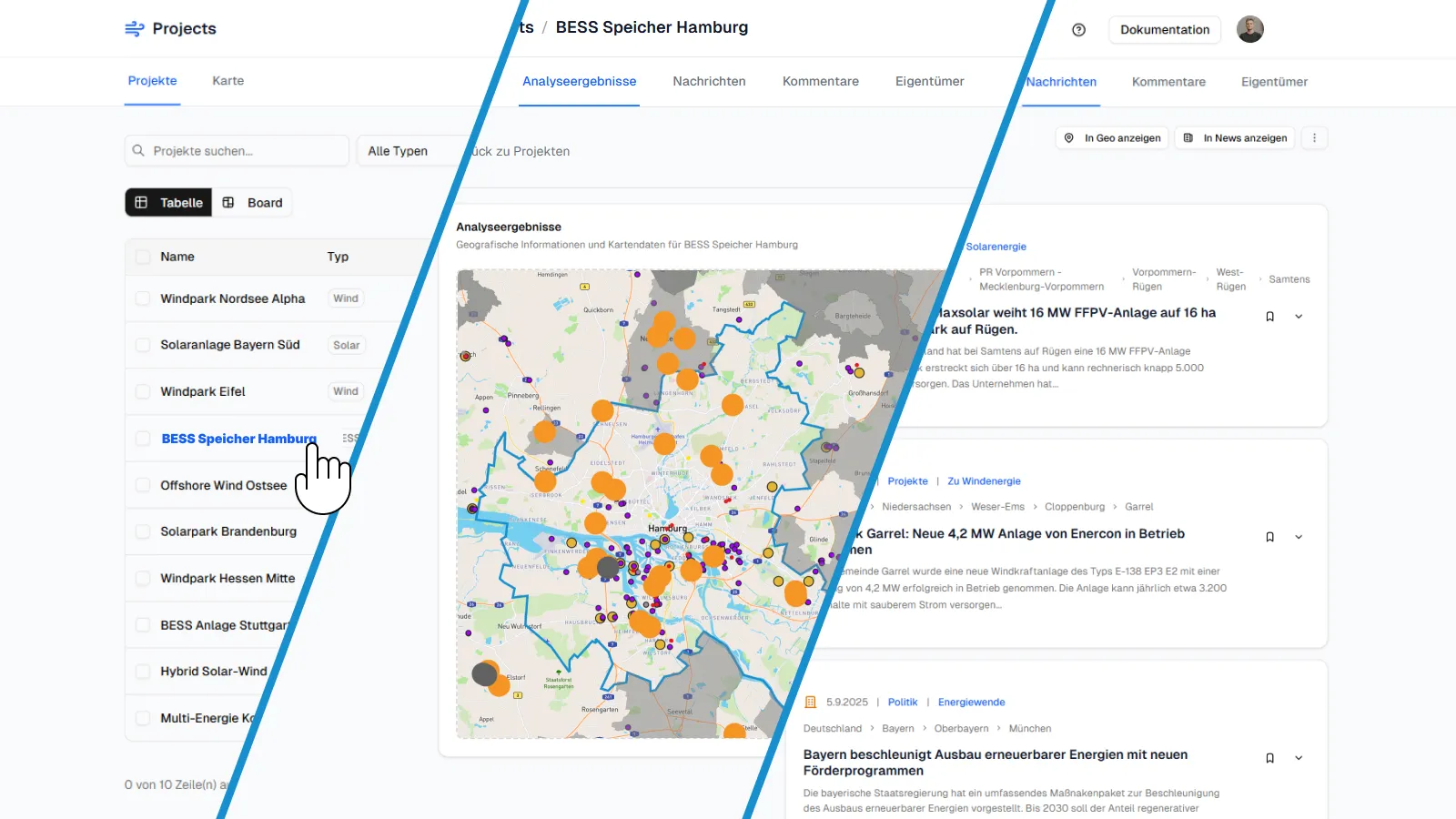This screenshot has height=819, width=1456.
Task: Switch to Board view
Action: [254, 203]
